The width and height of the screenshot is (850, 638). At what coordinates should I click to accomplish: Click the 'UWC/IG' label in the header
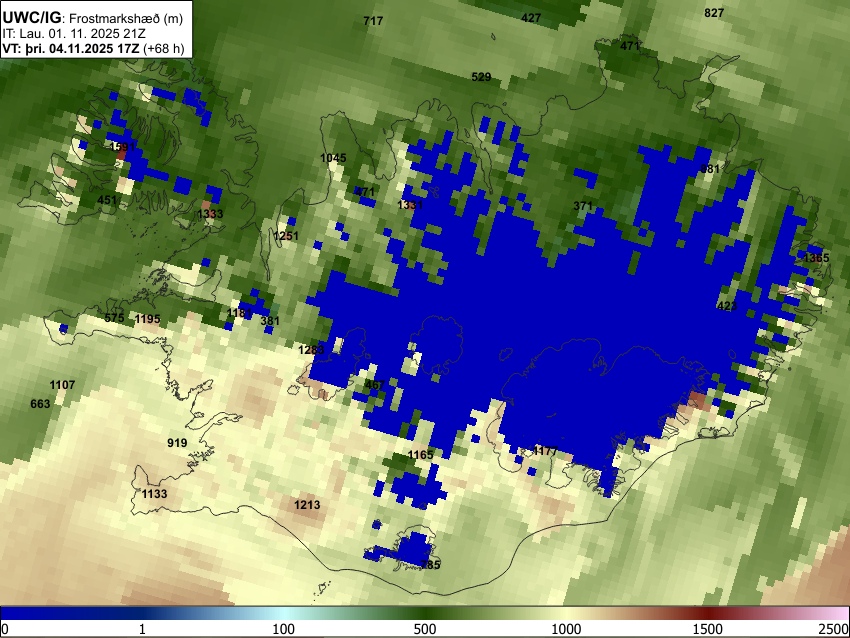point(32,18)
